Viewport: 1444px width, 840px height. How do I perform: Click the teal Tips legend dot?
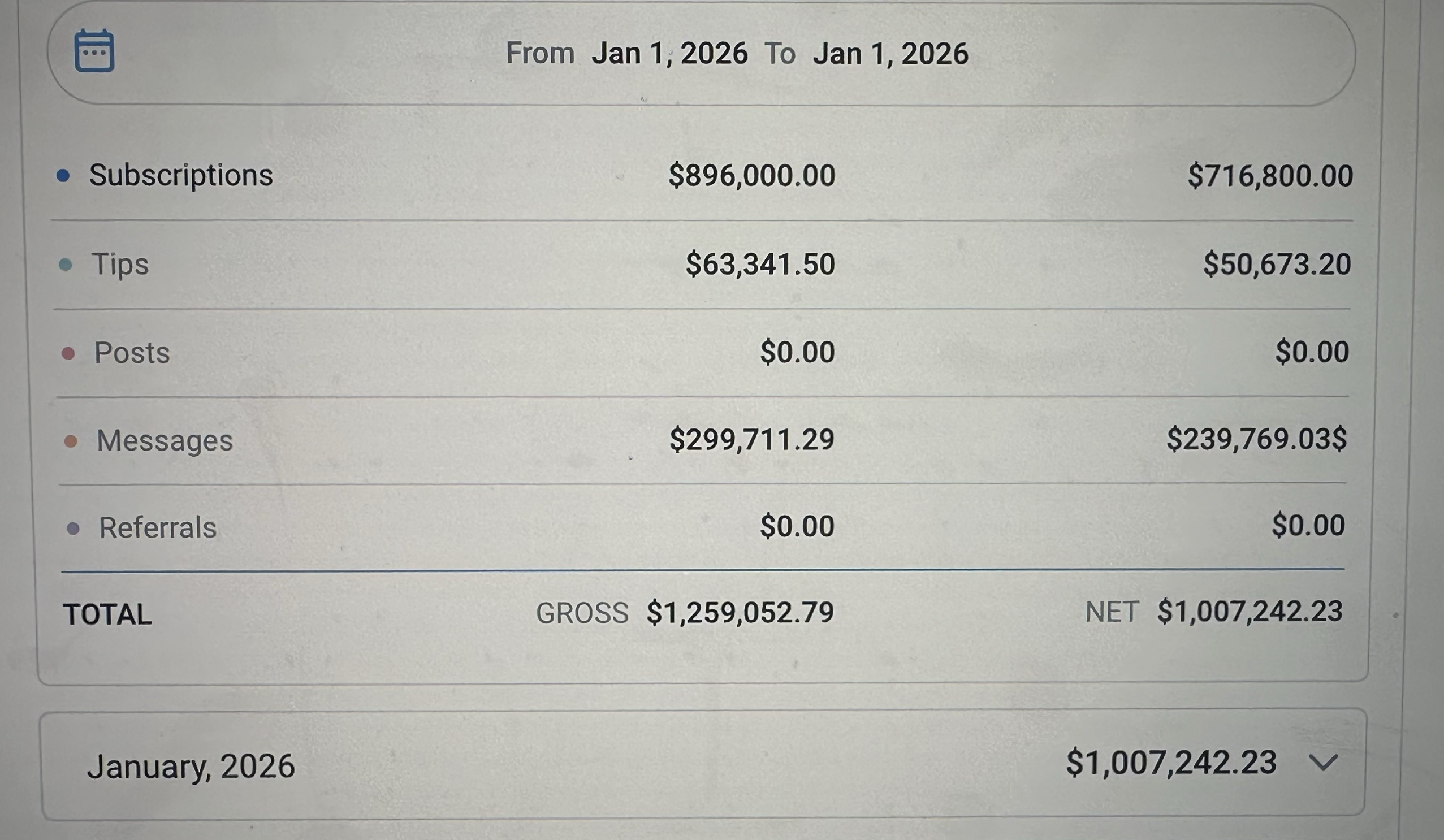pos(66,265)
